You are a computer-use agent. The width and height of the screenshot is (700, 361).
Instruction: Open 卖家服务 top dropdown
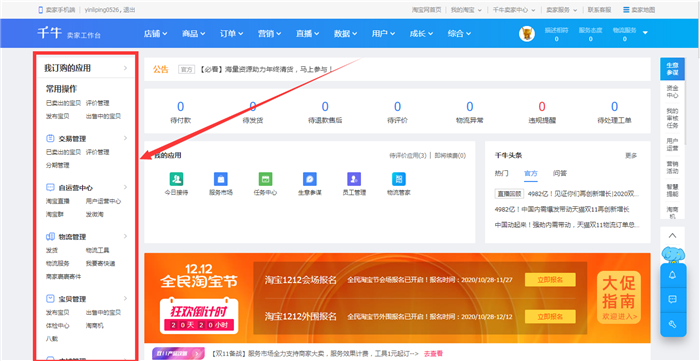(562, 9)
